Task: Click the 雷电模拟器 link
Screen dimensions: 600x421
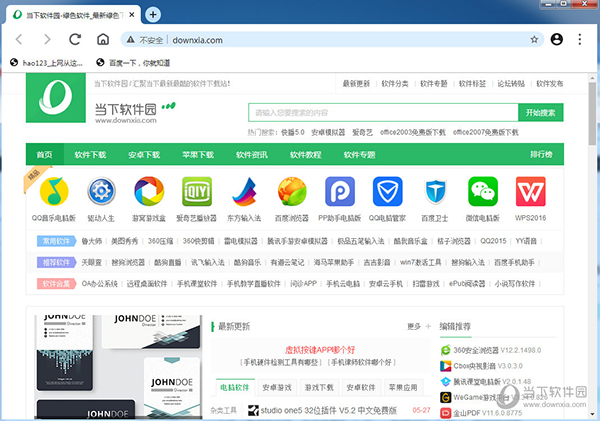Action: [x=241, y=241]
